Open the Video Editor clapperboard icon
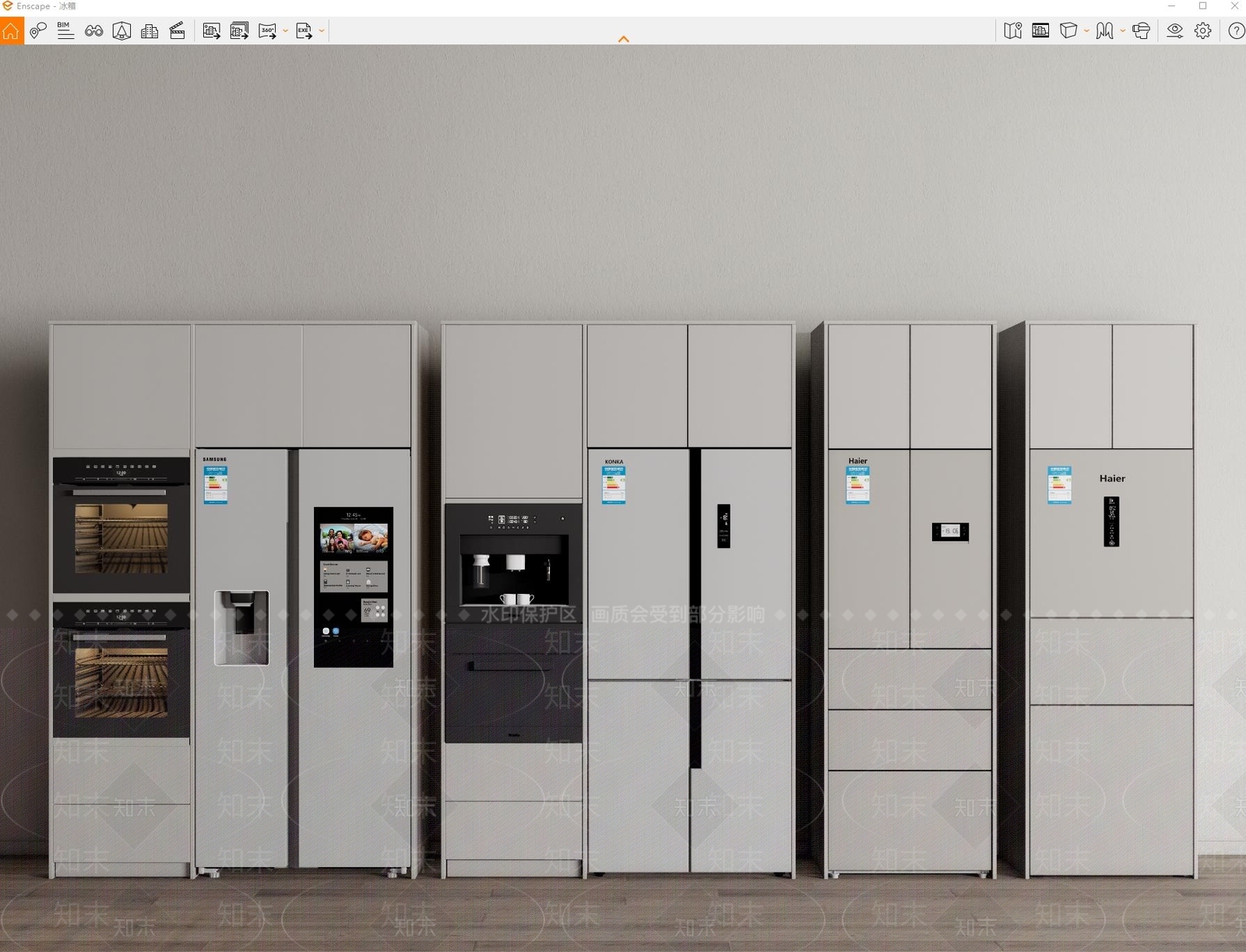The height and width of the screenshot is (952, 1246). (178, 31)
